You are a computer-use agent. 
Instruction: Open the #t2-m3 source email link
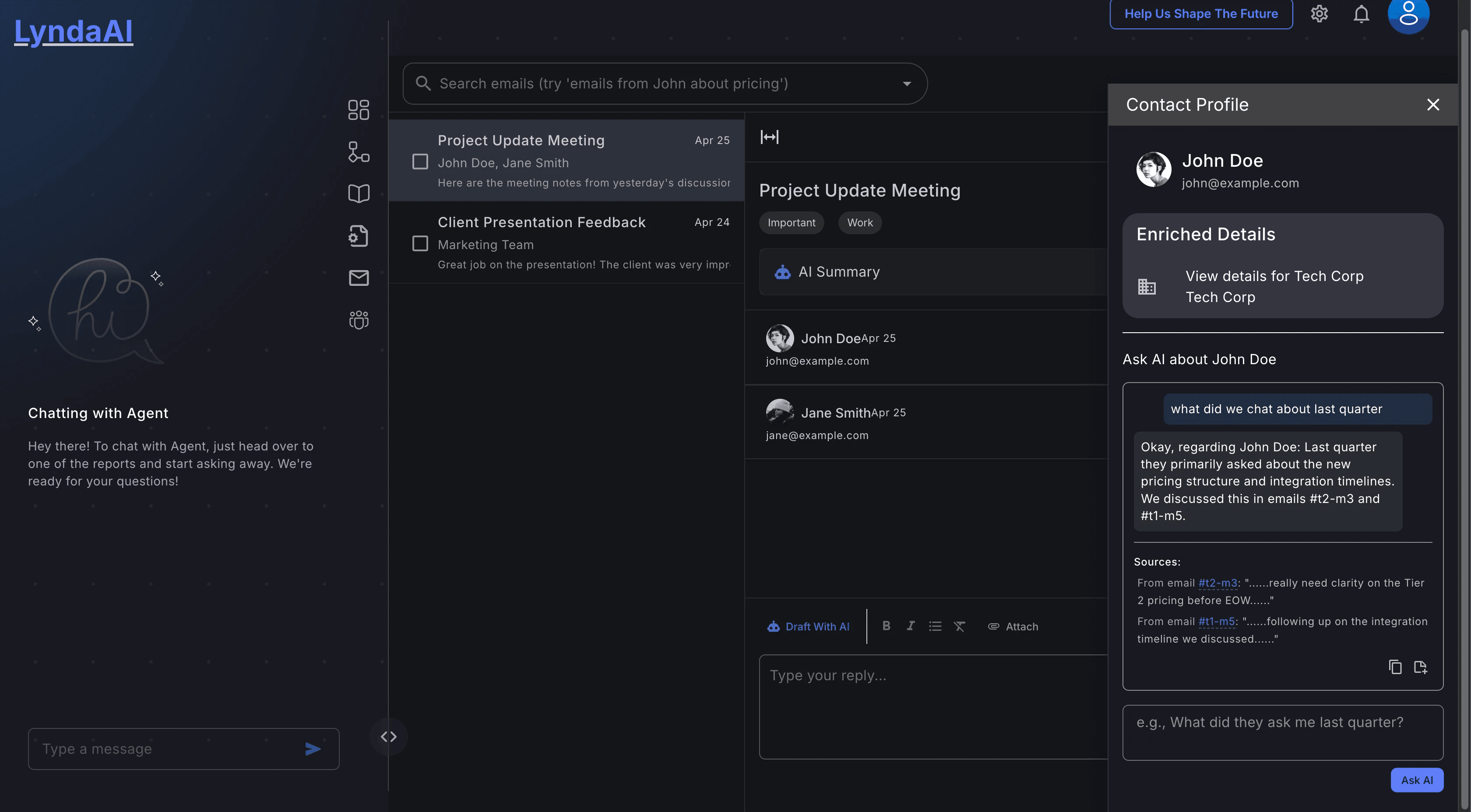[x=1218, y=583]
